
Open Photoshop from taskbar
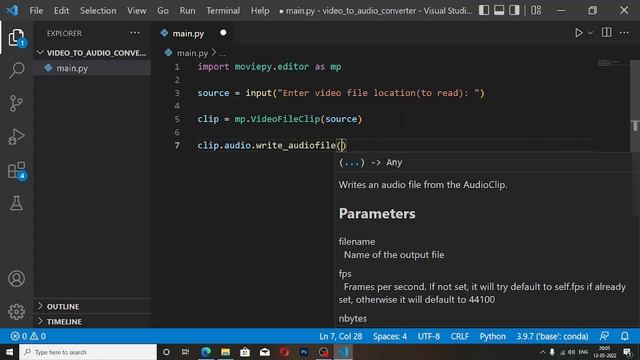point(304,352)
